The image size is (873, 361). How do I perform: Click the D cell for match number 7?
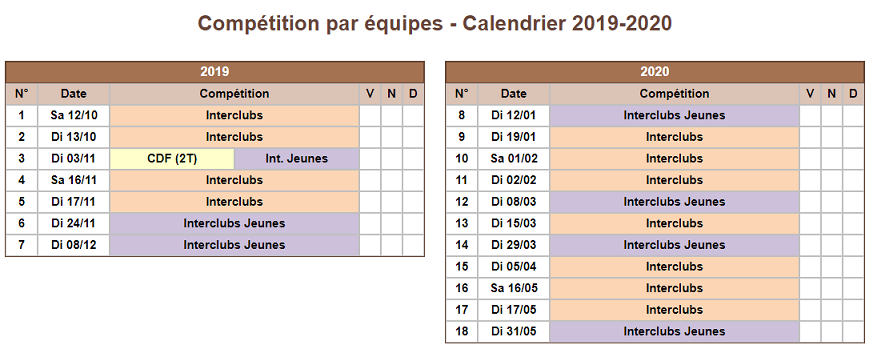point(413,245)
